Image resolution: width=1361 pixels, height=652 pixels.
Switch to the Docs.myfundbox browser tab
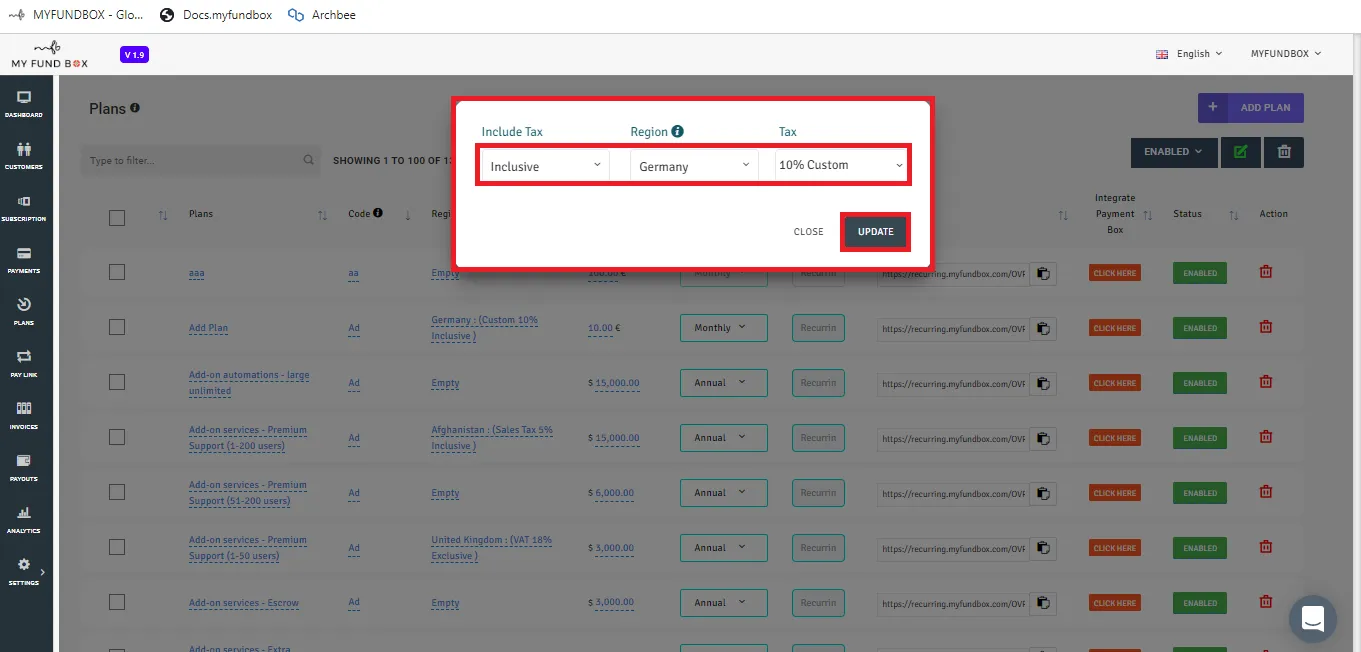216,15
